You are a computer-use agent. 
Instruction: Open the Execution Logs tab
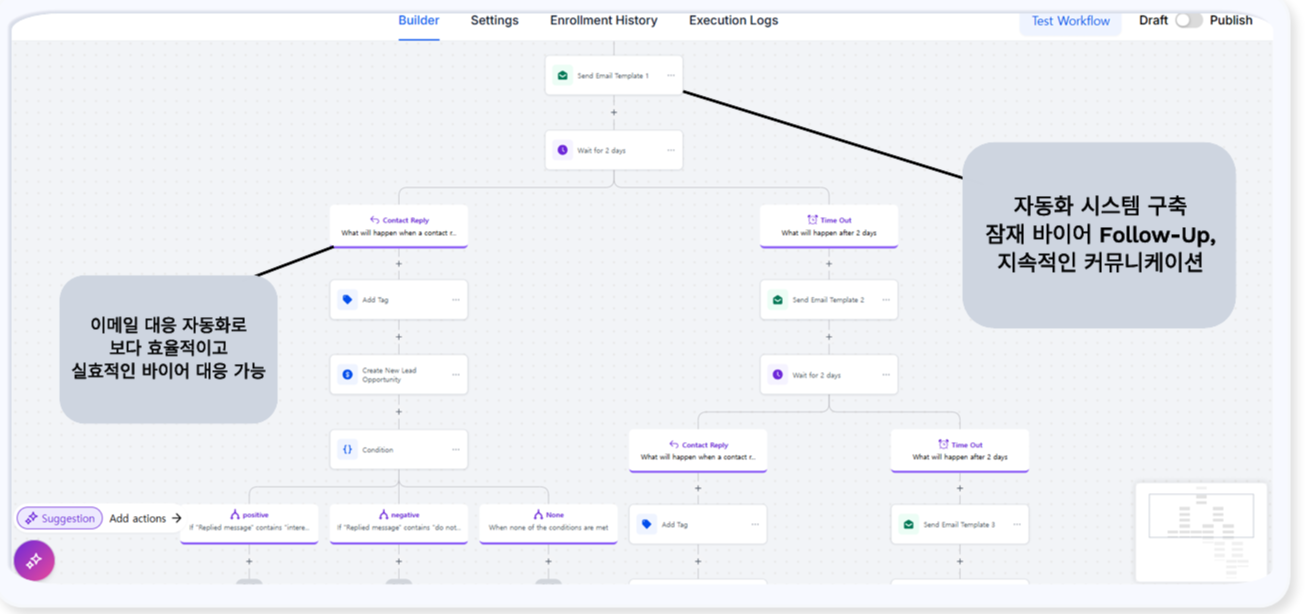pyautogui.click(x=733, y=20)
